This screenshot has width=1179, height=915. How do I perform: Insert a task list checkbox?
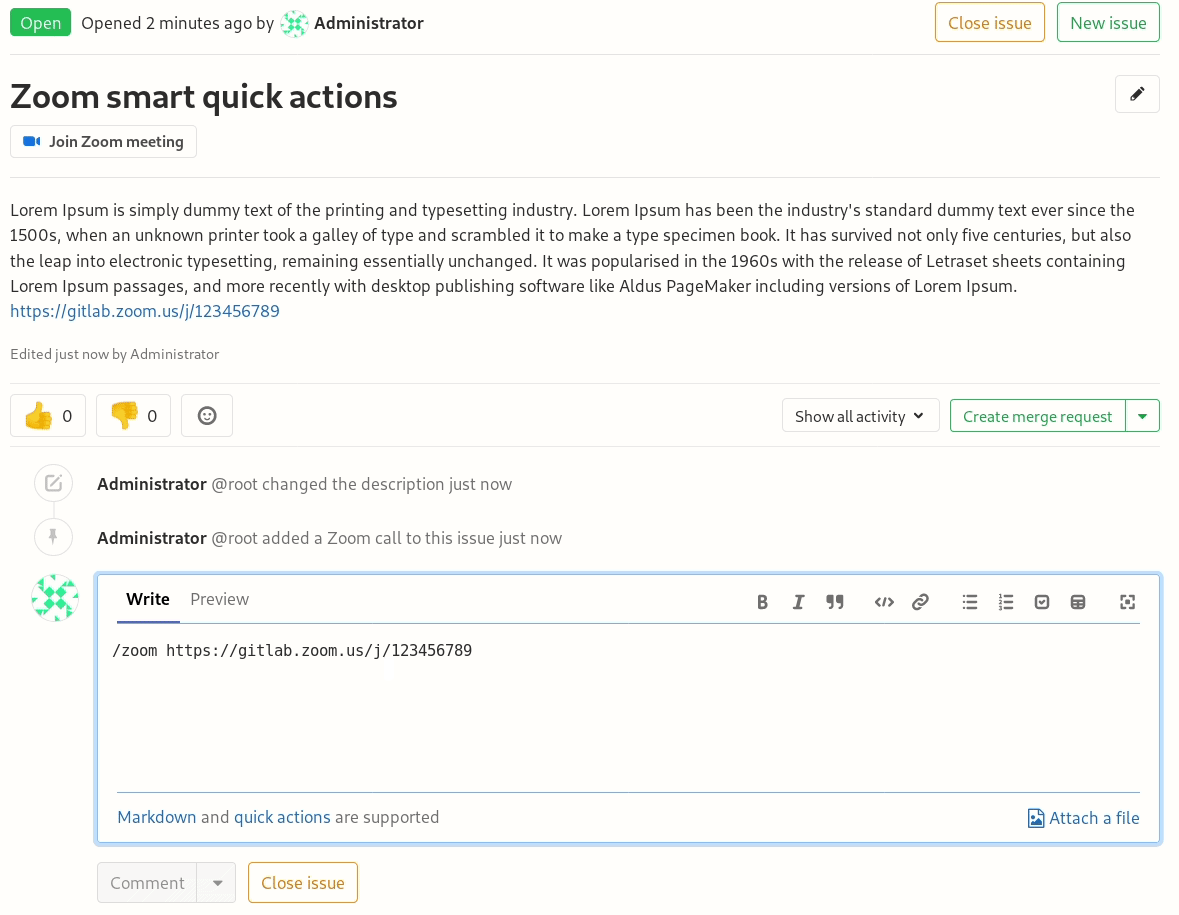coord(1042,602)
